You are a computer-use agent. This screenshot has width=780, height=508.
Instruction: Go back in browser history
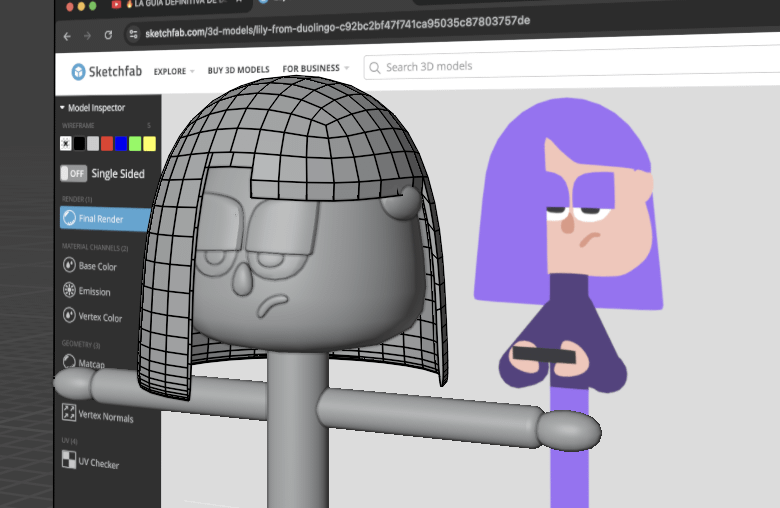pos(67,36)
